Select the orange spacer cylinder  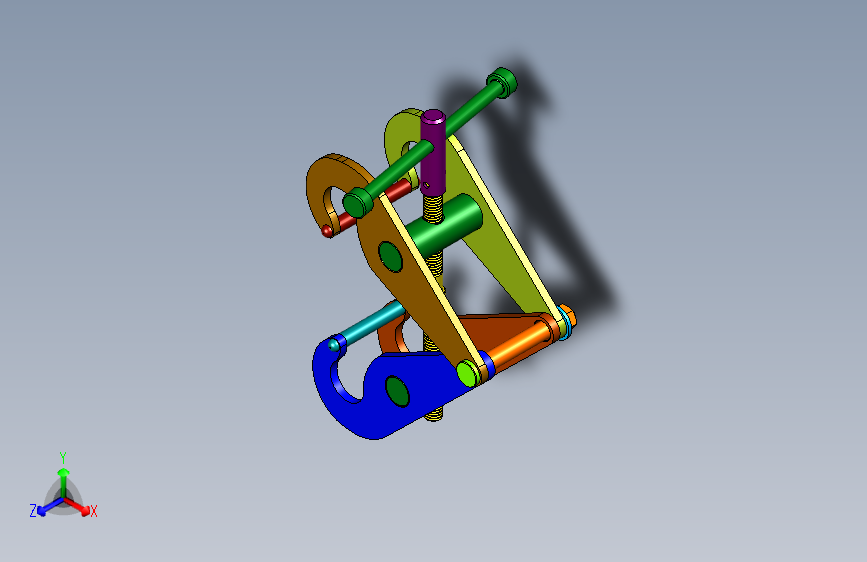point(520,344)
